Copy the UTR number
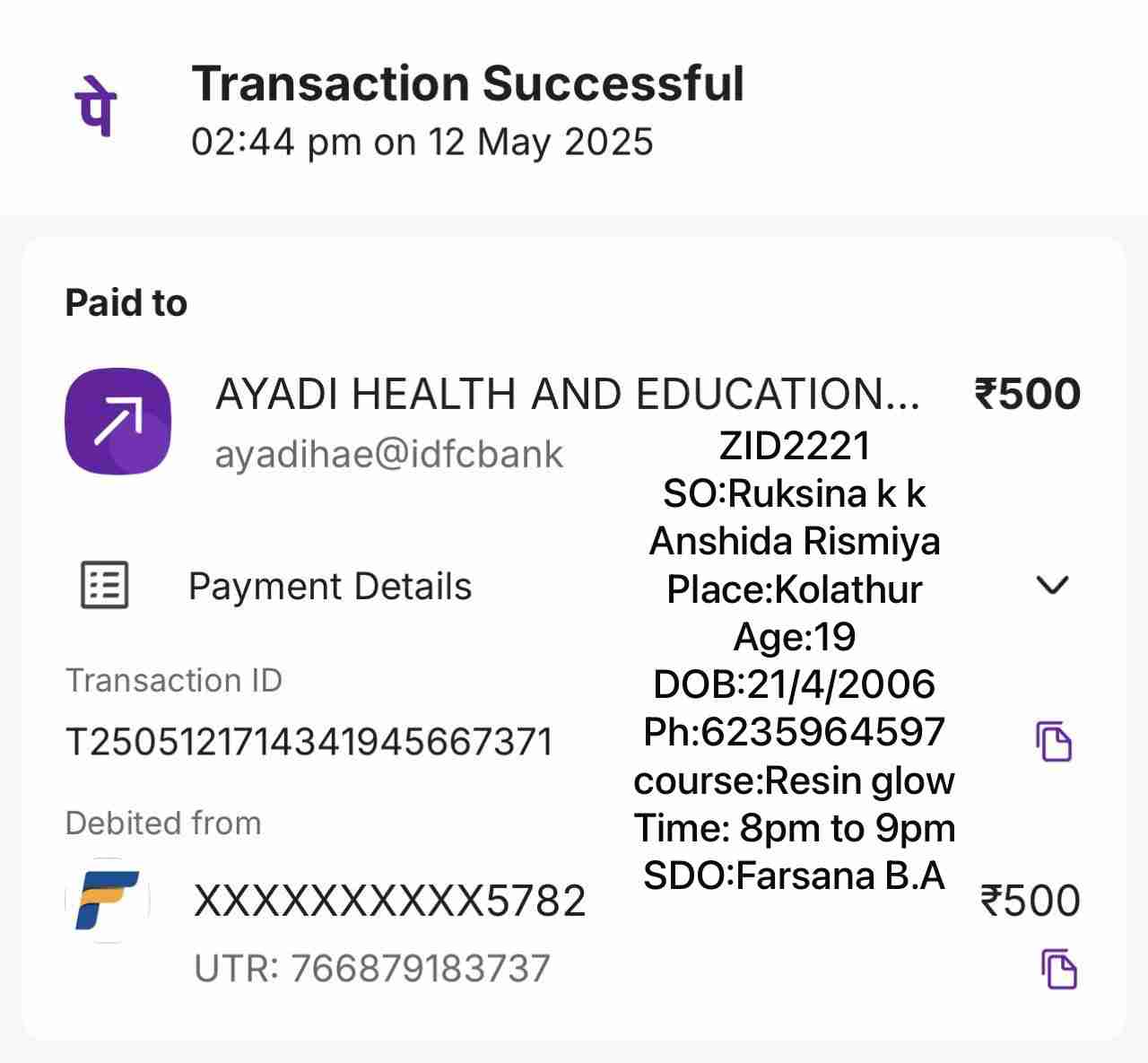Viewport: 1148px width, 1063px height. (x=1059, y=969)
